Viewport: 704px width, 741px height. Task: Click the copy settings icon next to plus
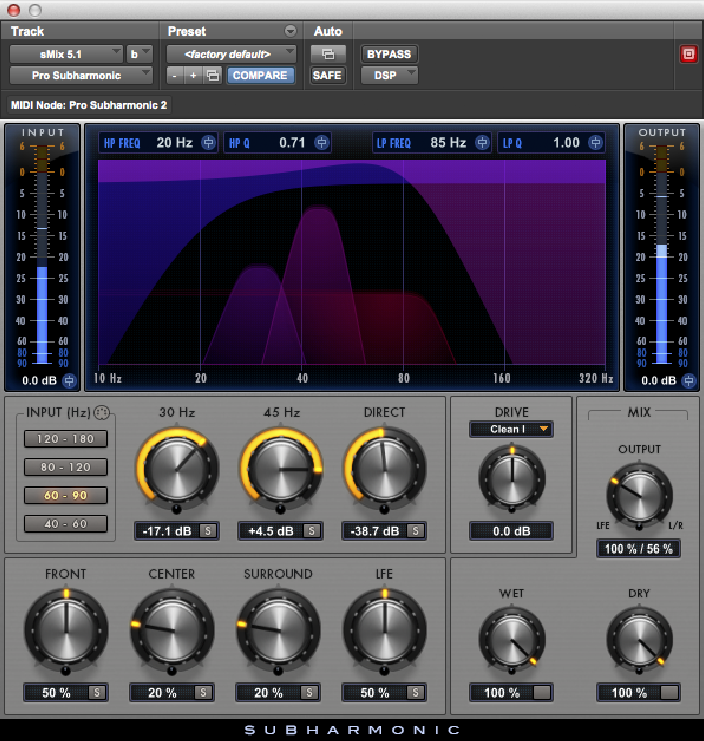pos(212,75)
